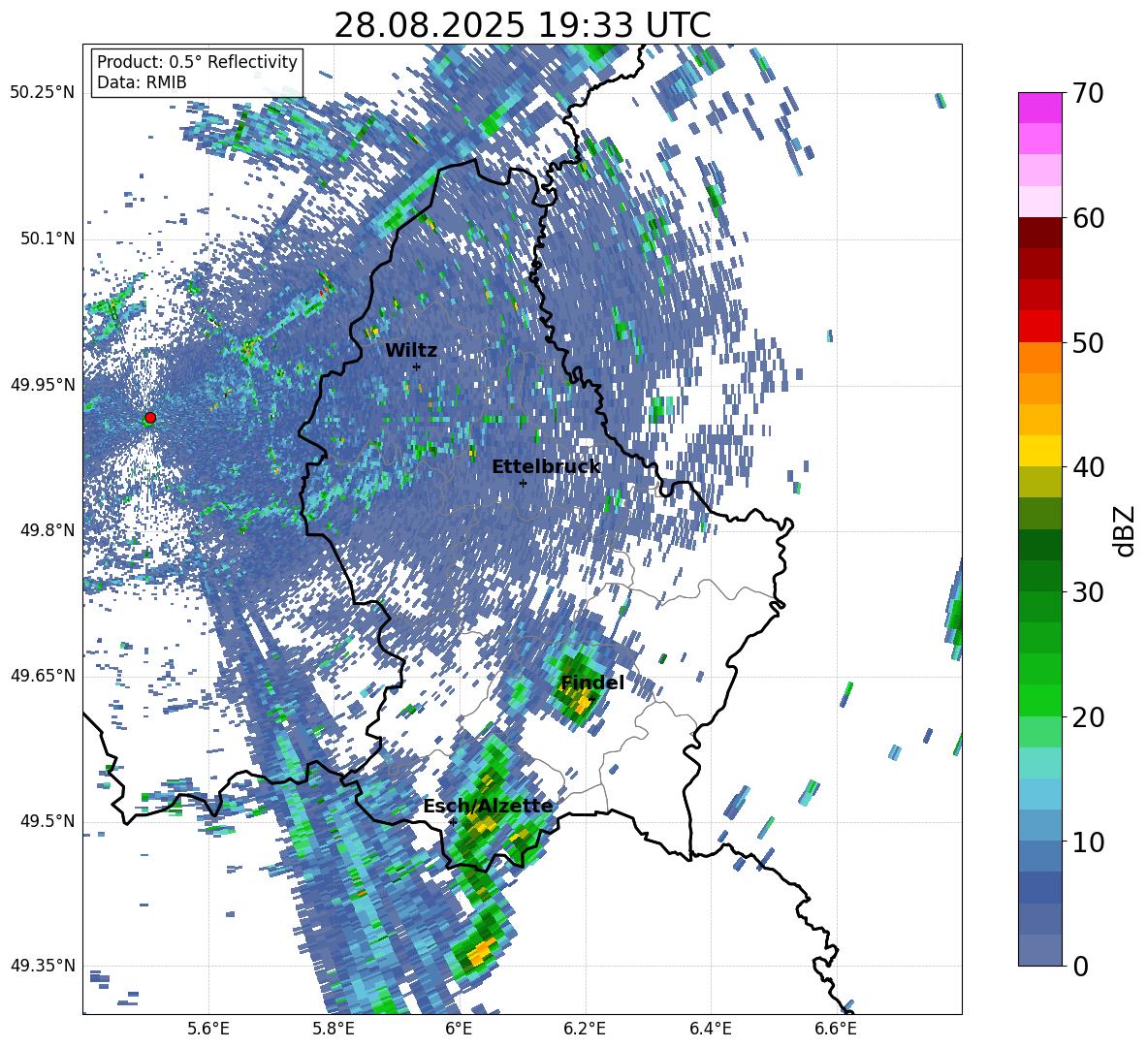Click the Wiltz cross location marker
The width and height of the screenshot is (1148, 1048).
tap(416, 366)
